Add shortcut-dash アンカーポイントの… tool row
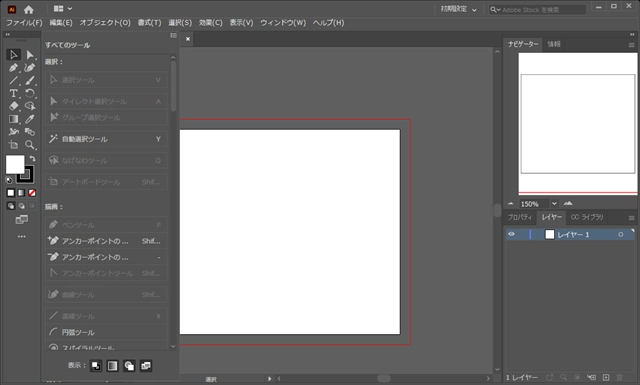 (106, 257)
